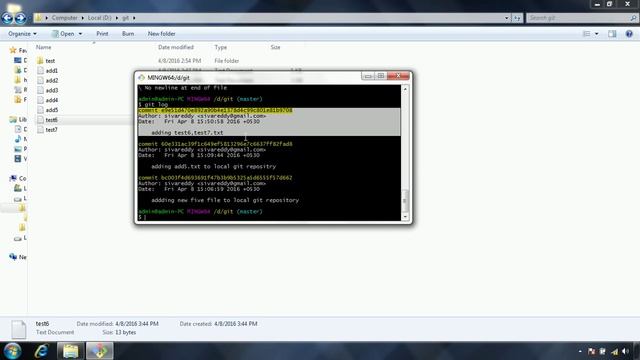This screenshot has width=640, height=360.
Task: Select test6 file name in list
Action: click(51, 120)
